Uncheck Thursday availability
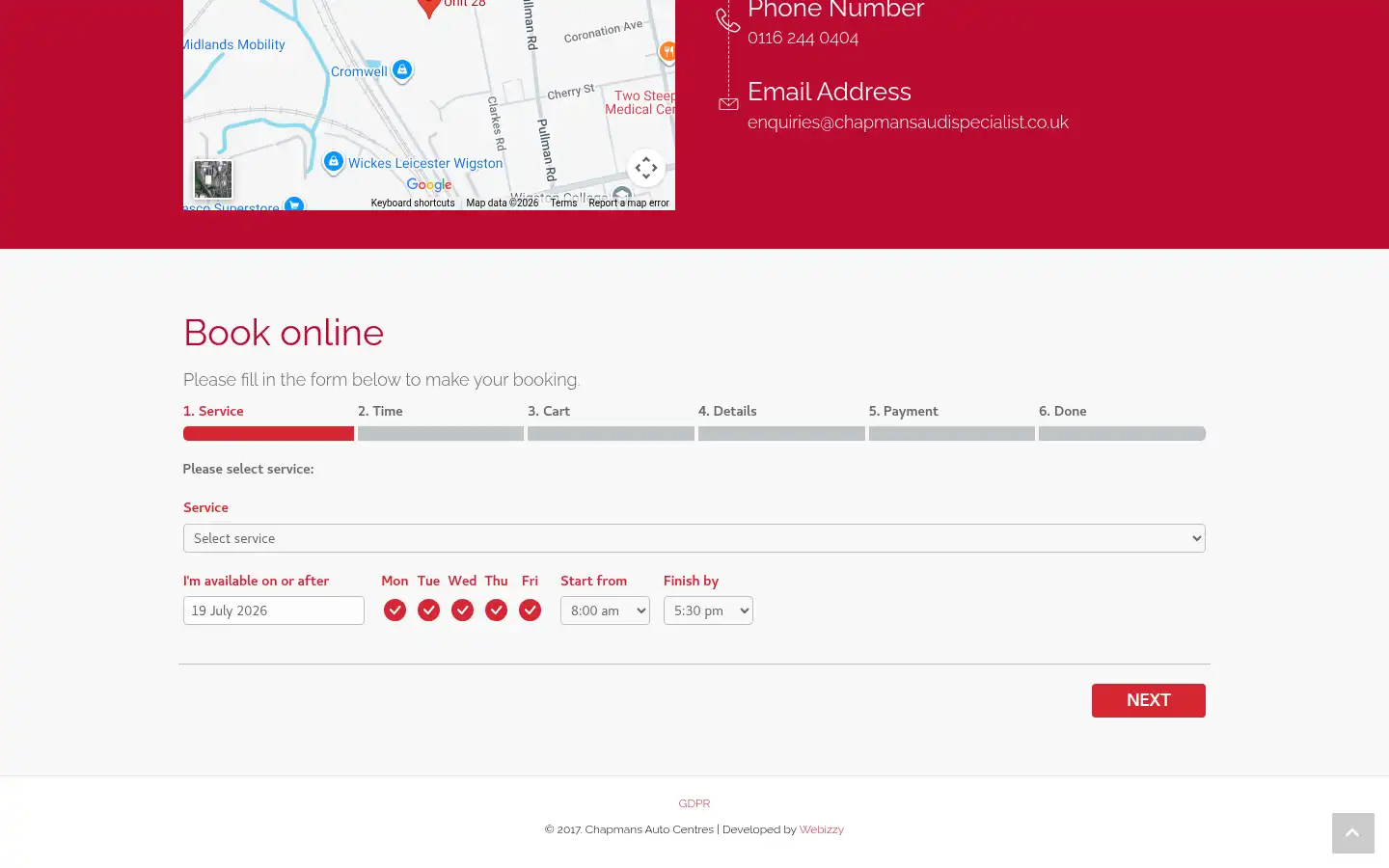This screenshot has width=1389, height=868. 496,610
